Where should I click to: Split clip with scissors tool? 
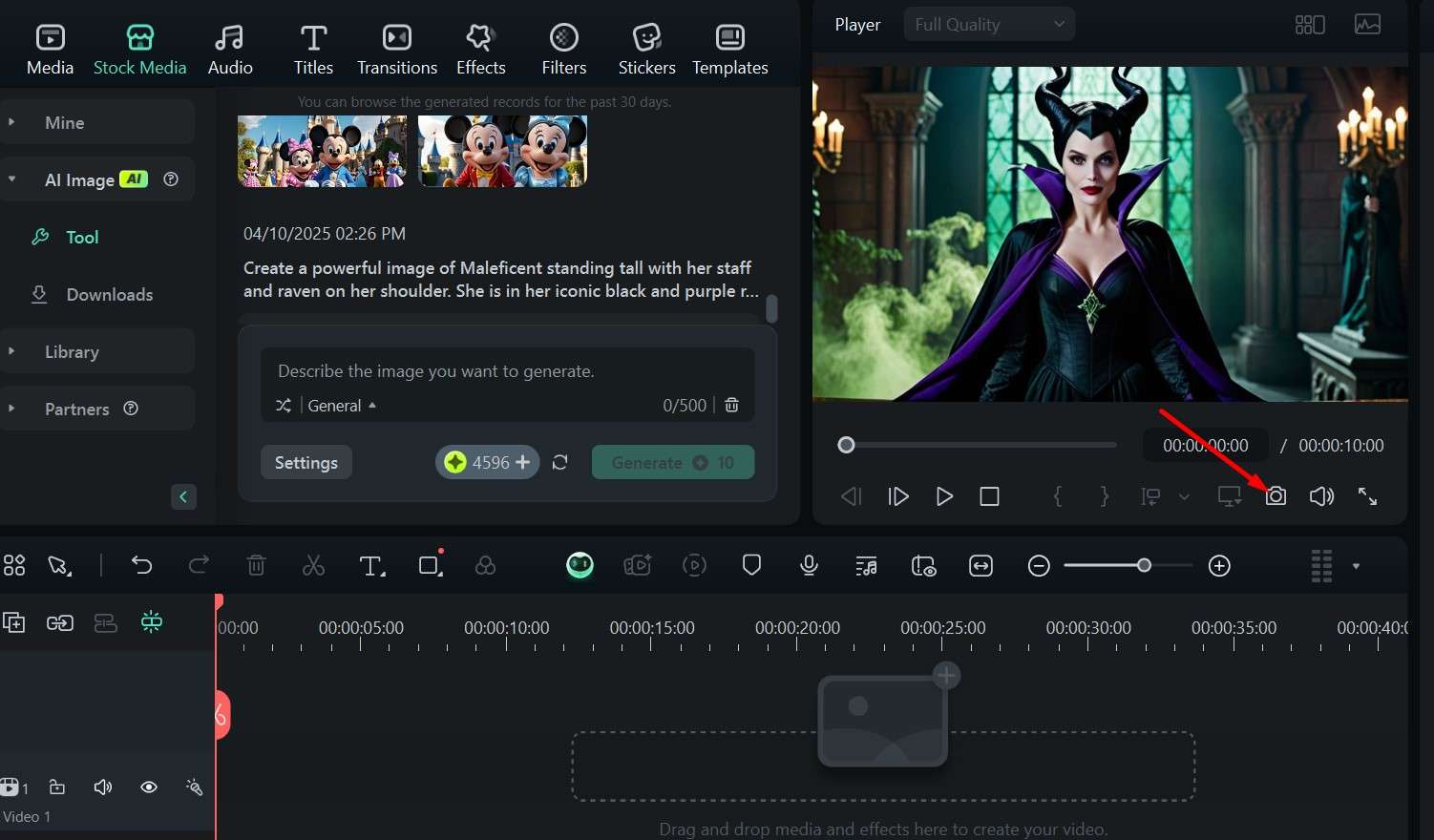point(313,565)
